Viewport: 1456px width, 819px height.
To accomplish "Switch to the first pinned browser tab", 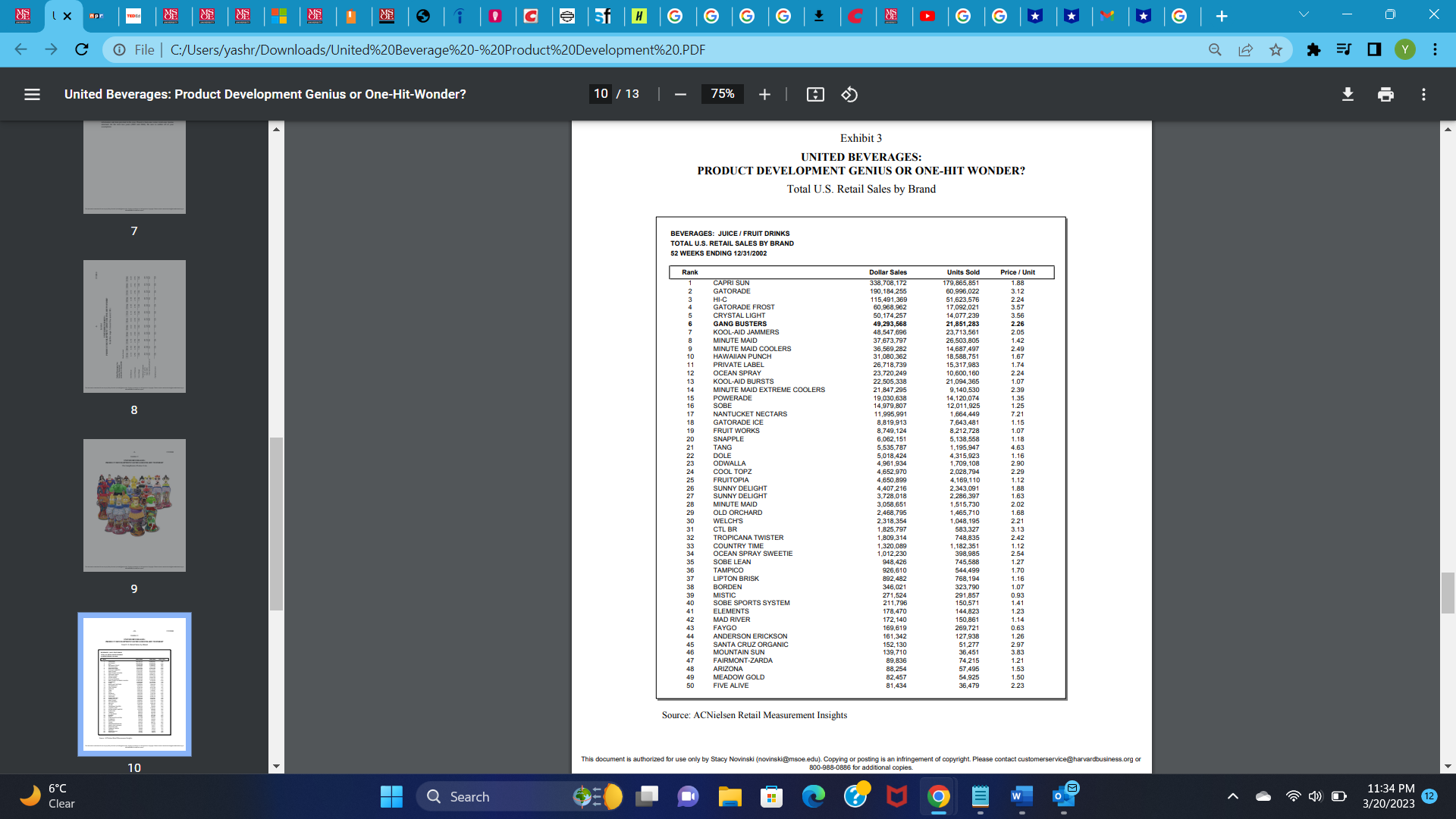I will [x=23, y=15].
